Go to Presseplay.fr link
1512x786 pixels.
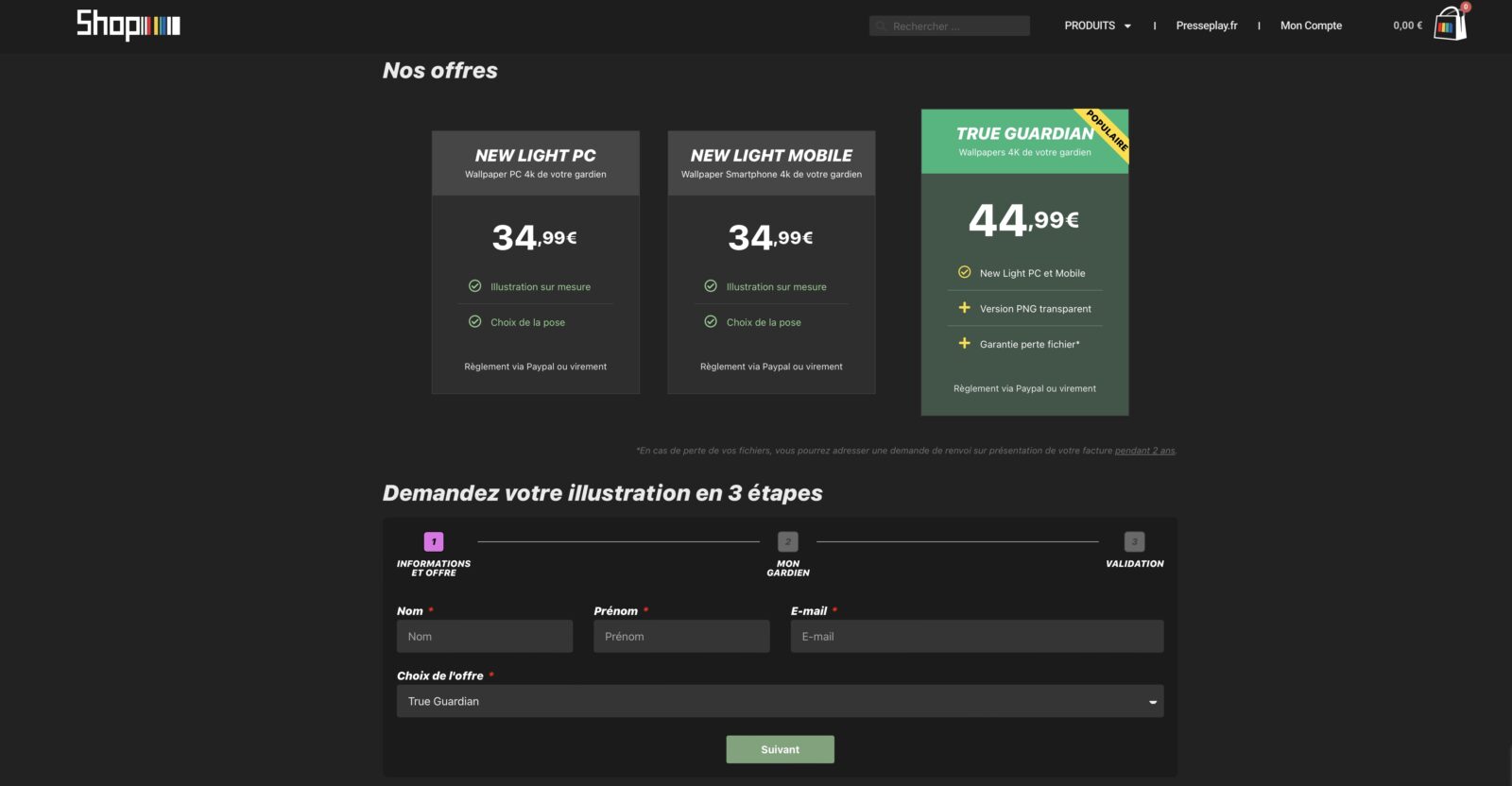pos(1207,26)
